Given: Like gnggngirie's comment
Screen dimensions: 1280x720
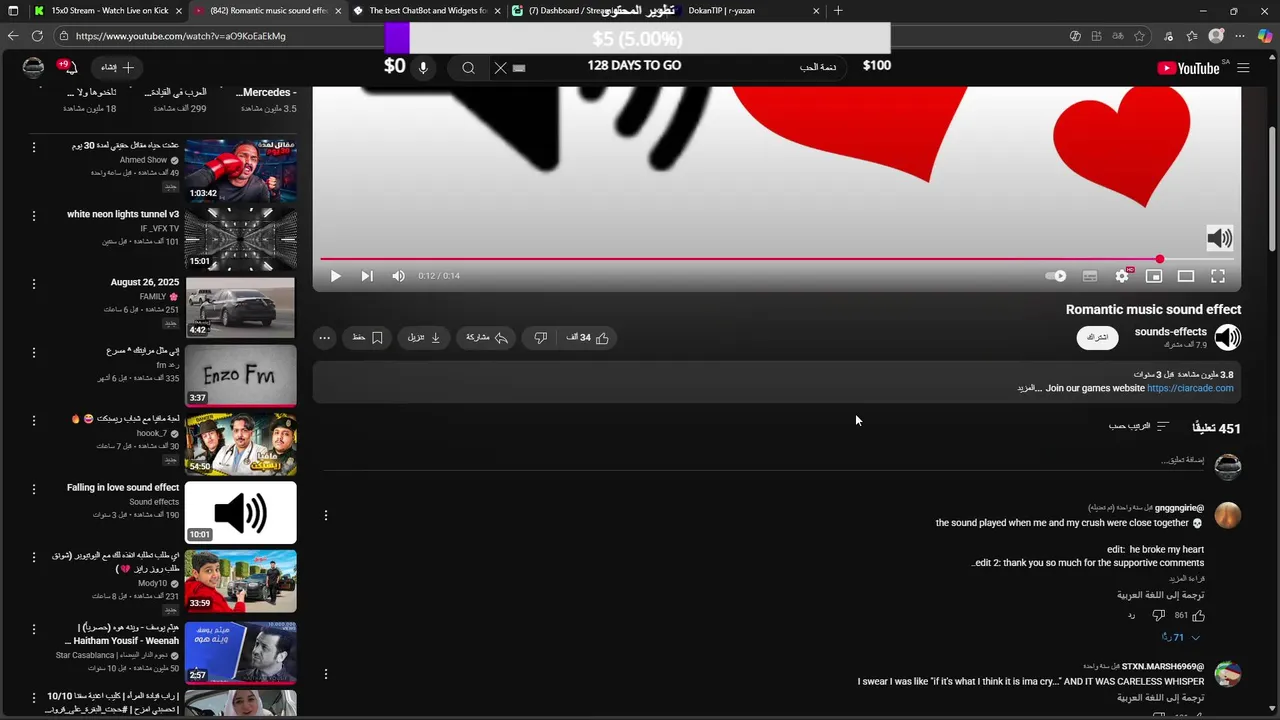Looking at the screenshot, I should coord(1198,616).
